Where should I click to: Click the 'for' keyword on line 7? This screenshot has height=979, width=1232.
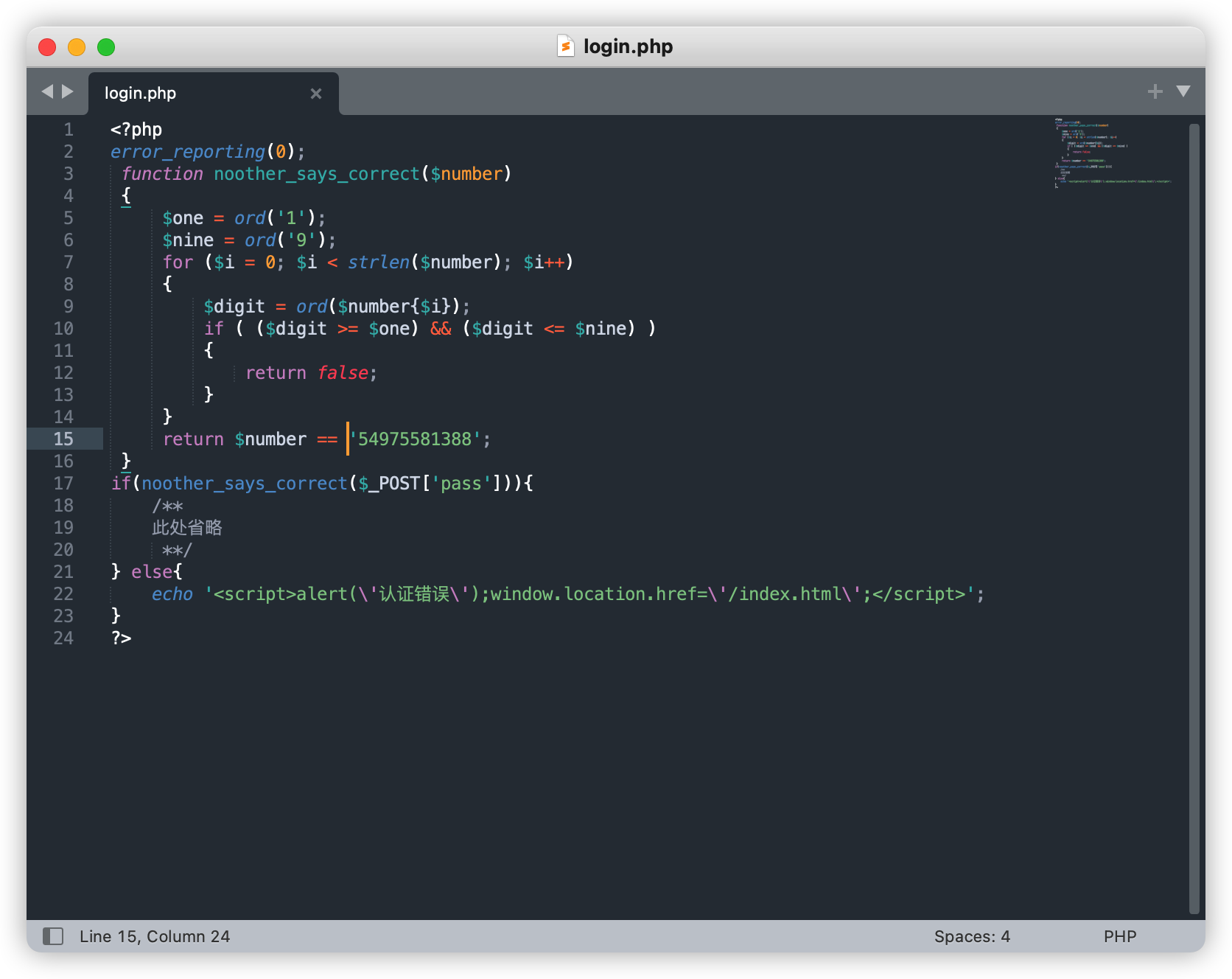[x=178, y=262]
